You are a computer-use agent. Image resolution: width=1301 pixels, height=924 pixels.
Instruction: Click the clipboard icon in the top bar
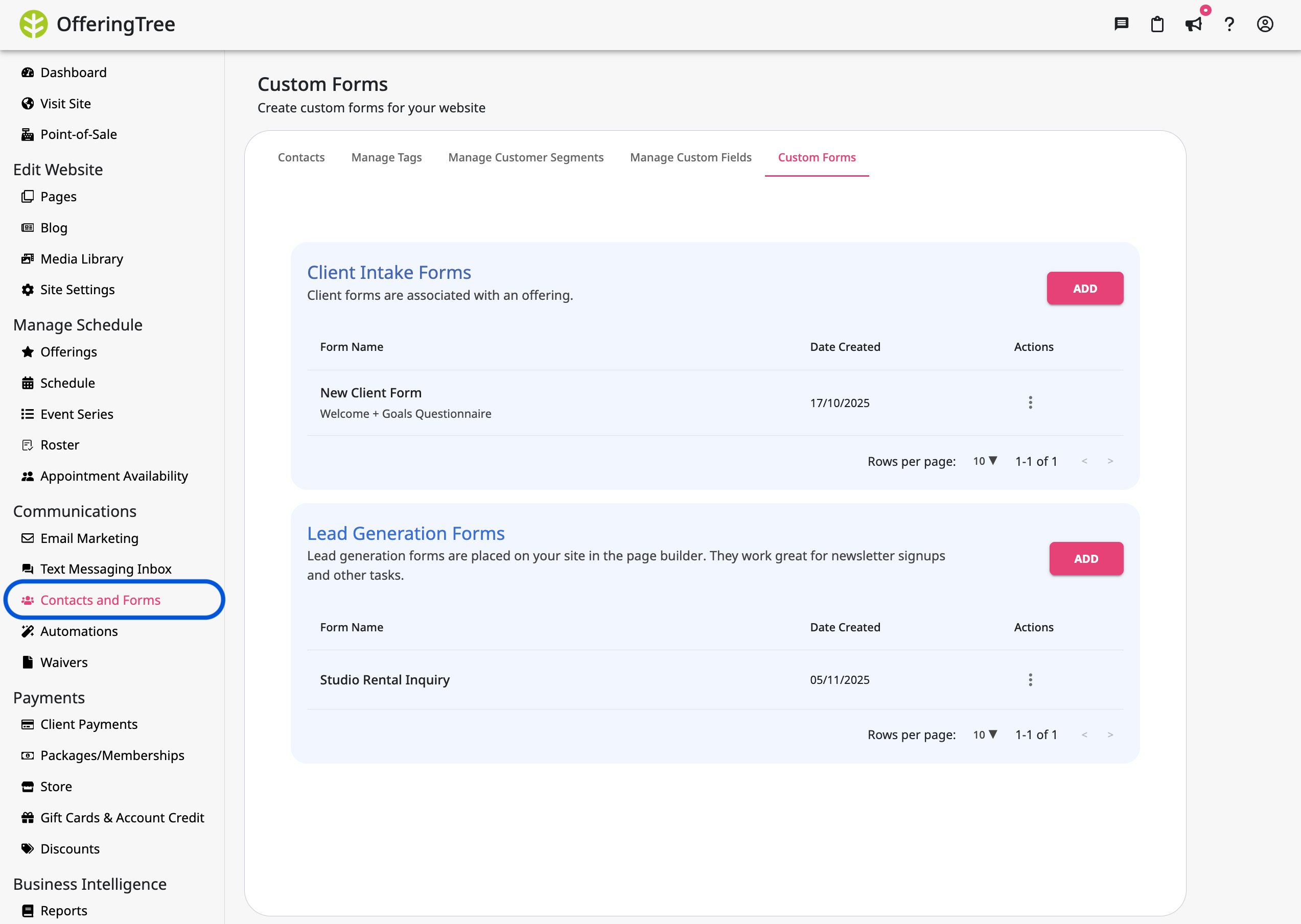point(1157,24)
